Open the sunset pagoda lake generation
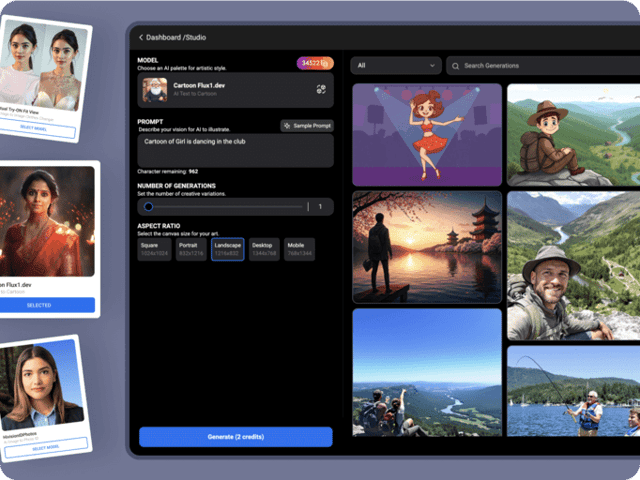Screen dimensions: 640x480 tap(427, 247)
